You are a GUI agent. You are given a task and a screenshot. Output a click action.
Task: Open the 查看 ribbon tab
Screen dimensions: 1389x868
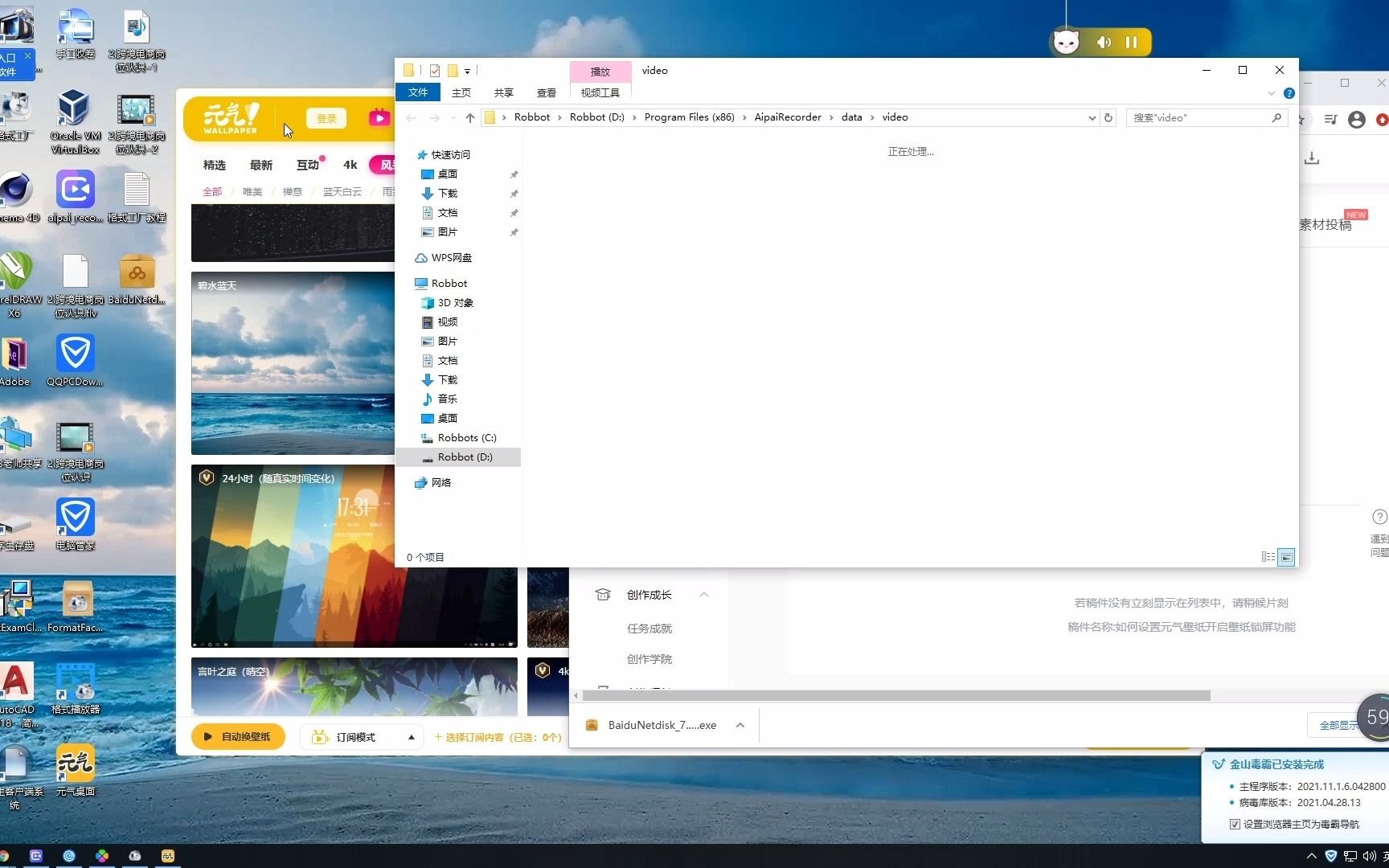pyautogui.click(x=547, y=92)
